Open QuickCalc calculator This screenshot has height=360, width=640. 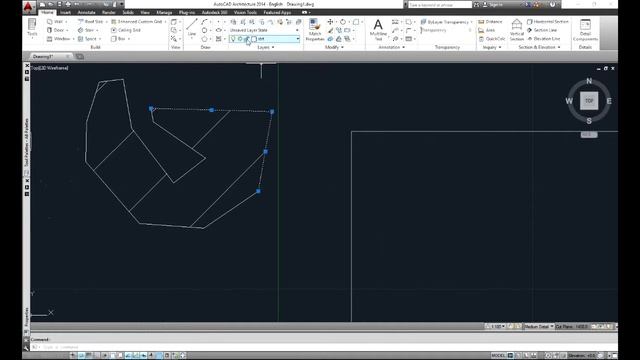[492, 39]
